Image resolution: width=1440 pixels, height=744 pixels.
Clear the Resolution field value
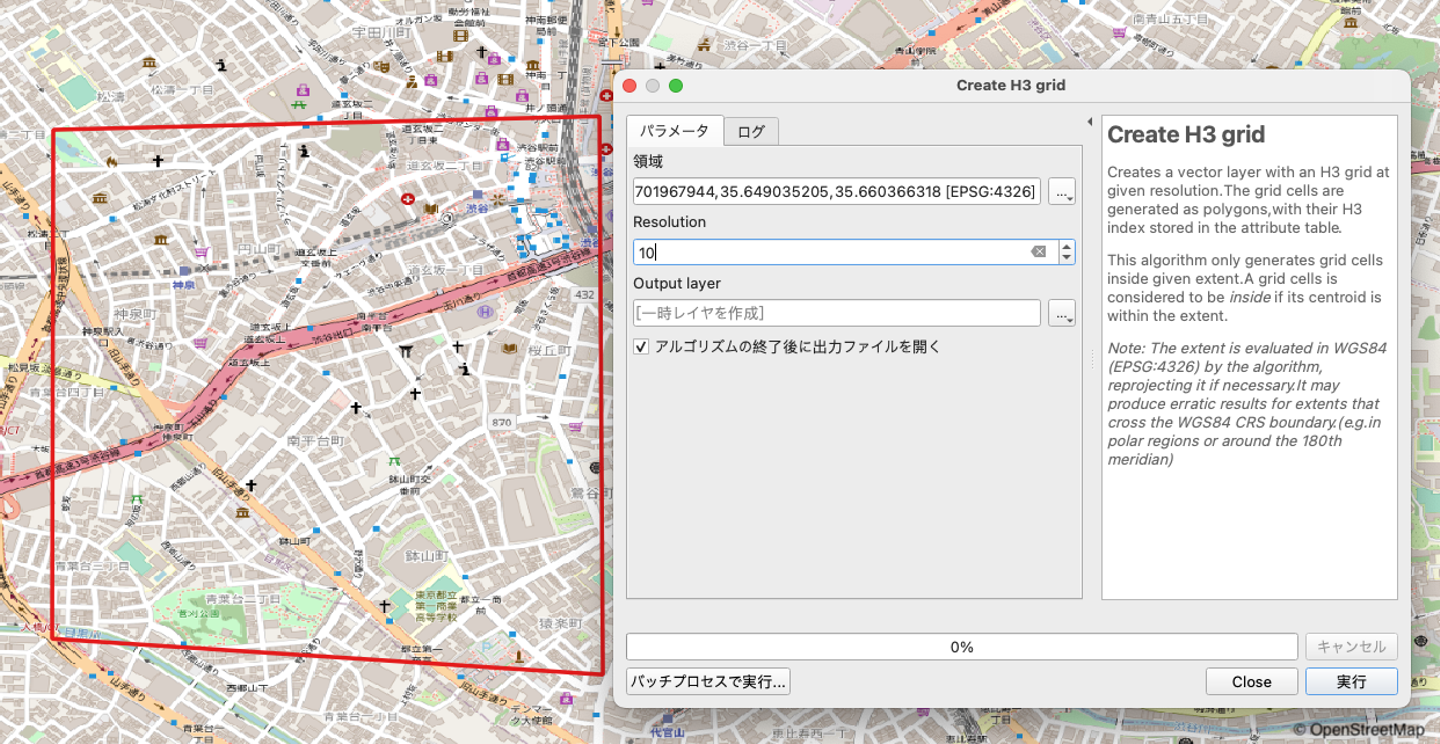pyautogui.click(x=1038, y=252)
